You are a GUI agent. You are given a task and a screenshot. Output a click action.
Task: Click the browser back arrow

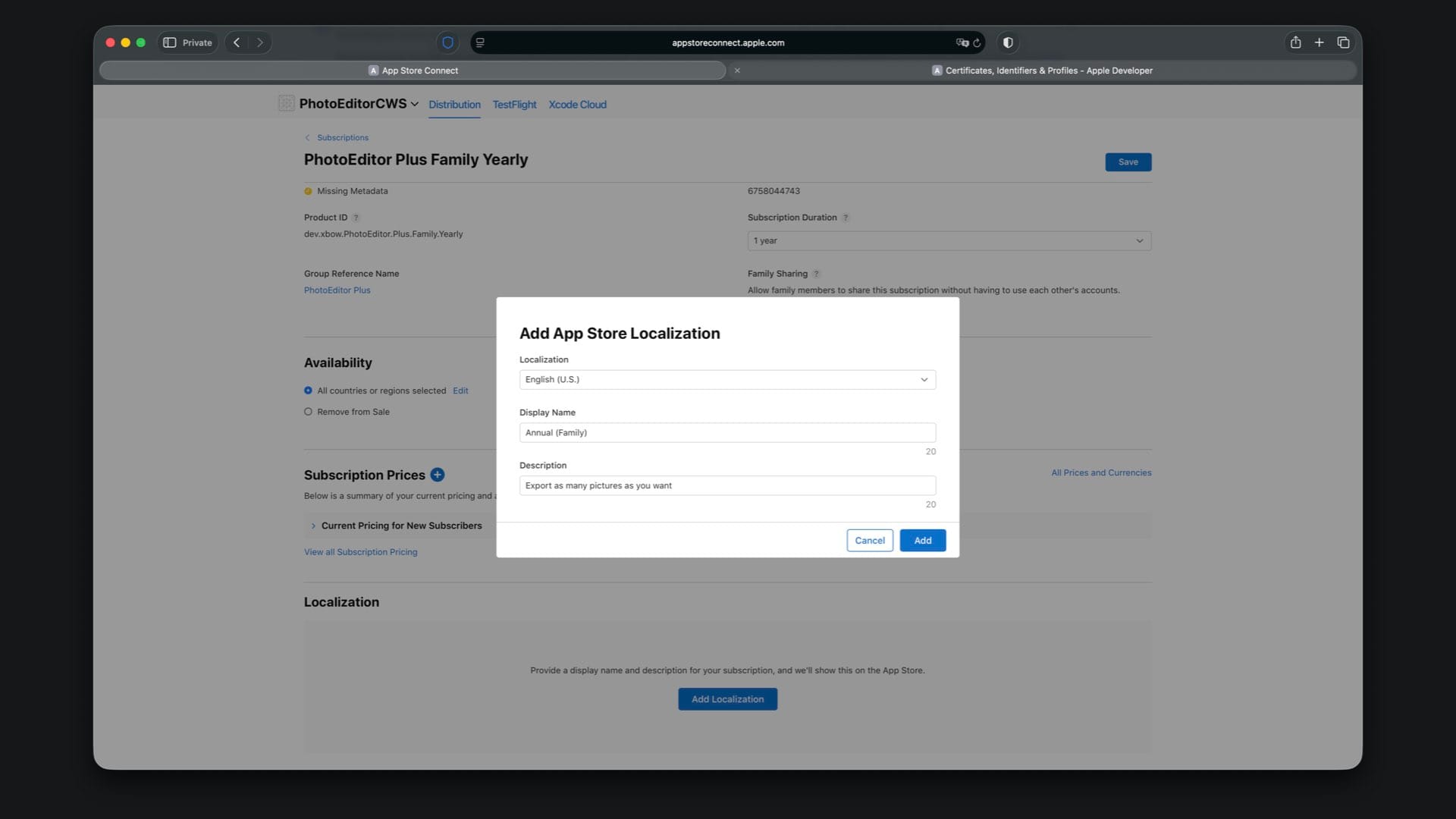[237, 42]
